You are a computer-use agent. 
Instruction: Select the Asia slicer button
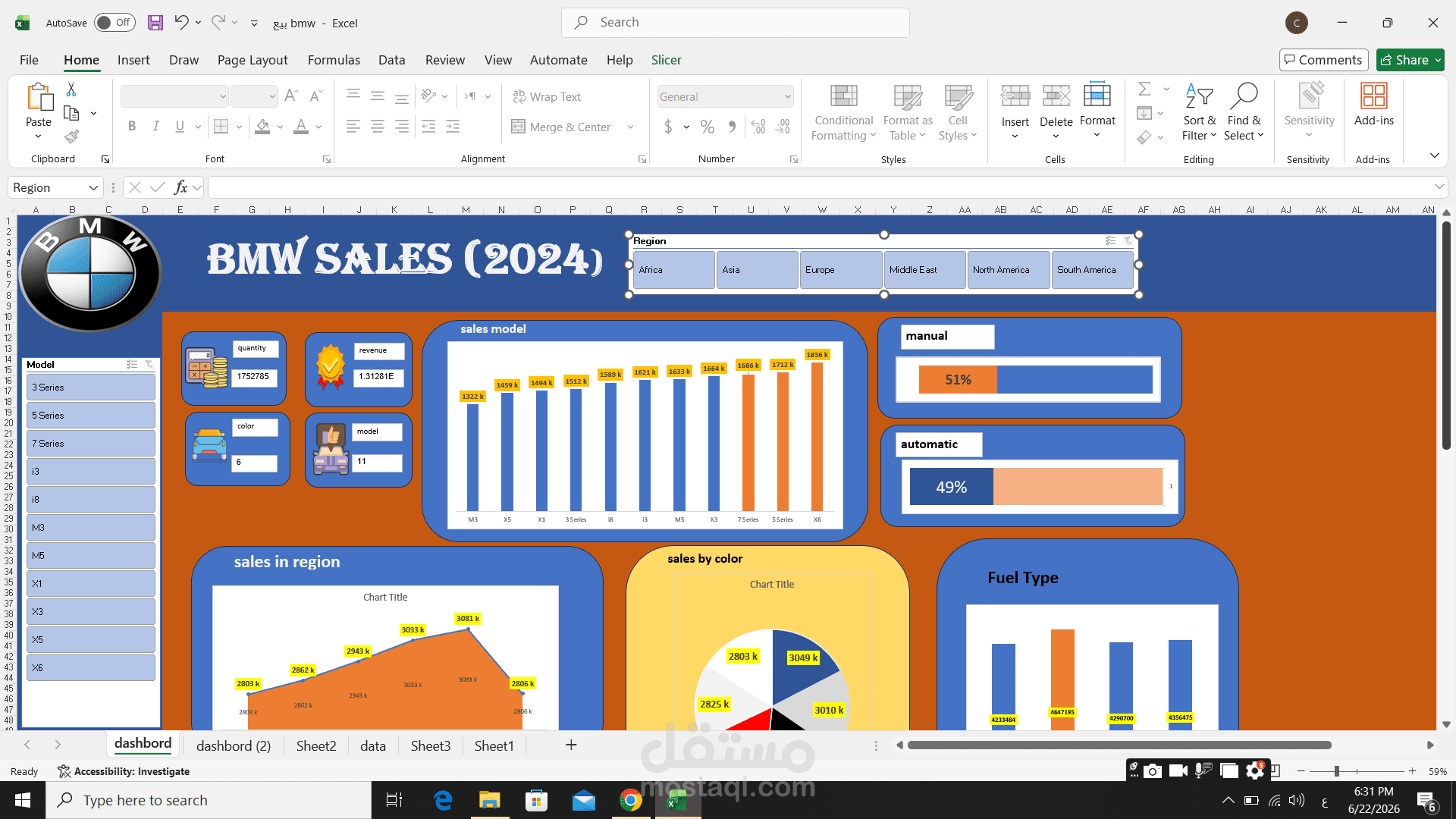(x=757, y=270)
